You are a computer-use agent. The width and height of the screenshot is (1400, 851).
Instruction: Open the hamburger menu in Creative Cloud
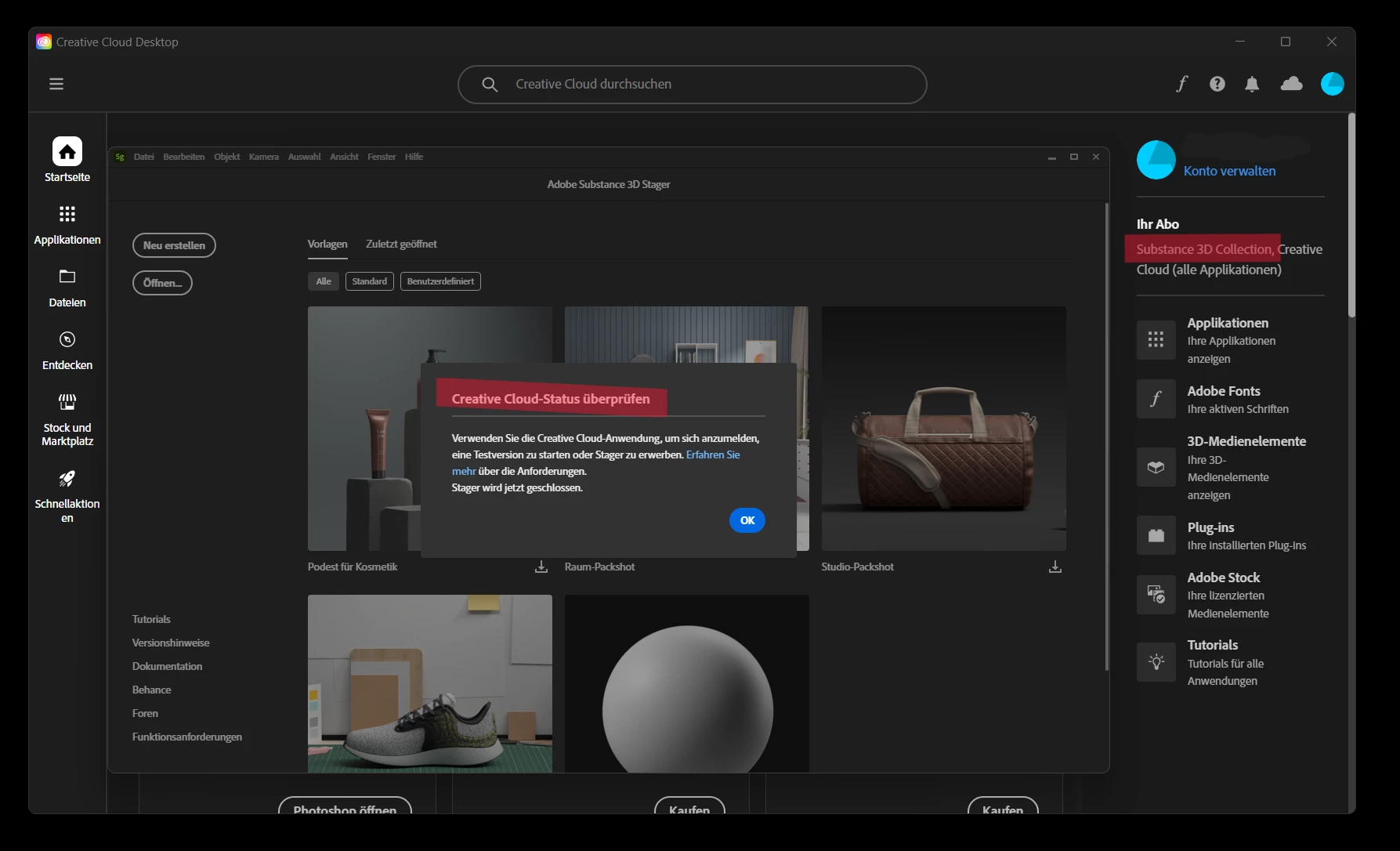[x=56, y=84]
